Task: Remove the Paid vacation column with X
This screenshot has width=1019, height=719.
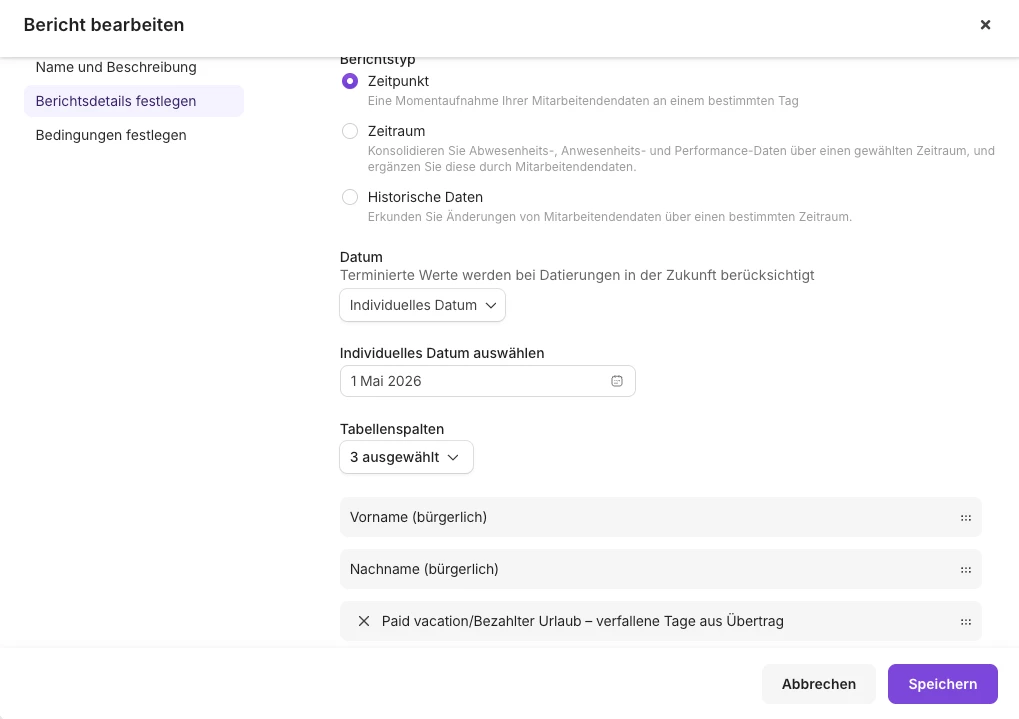Action: pos(364,621)
